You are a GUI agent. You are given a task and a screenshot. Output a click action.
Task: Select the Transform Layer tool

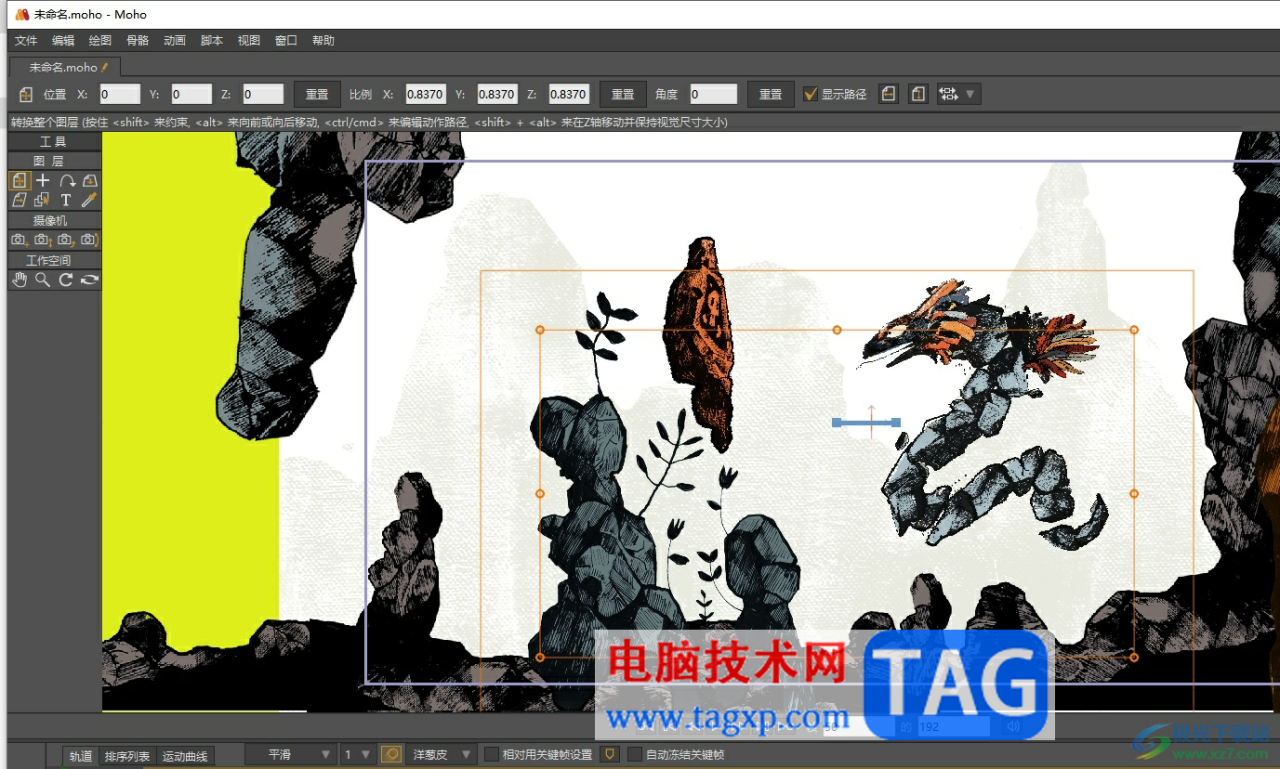[x=19, y=181]
